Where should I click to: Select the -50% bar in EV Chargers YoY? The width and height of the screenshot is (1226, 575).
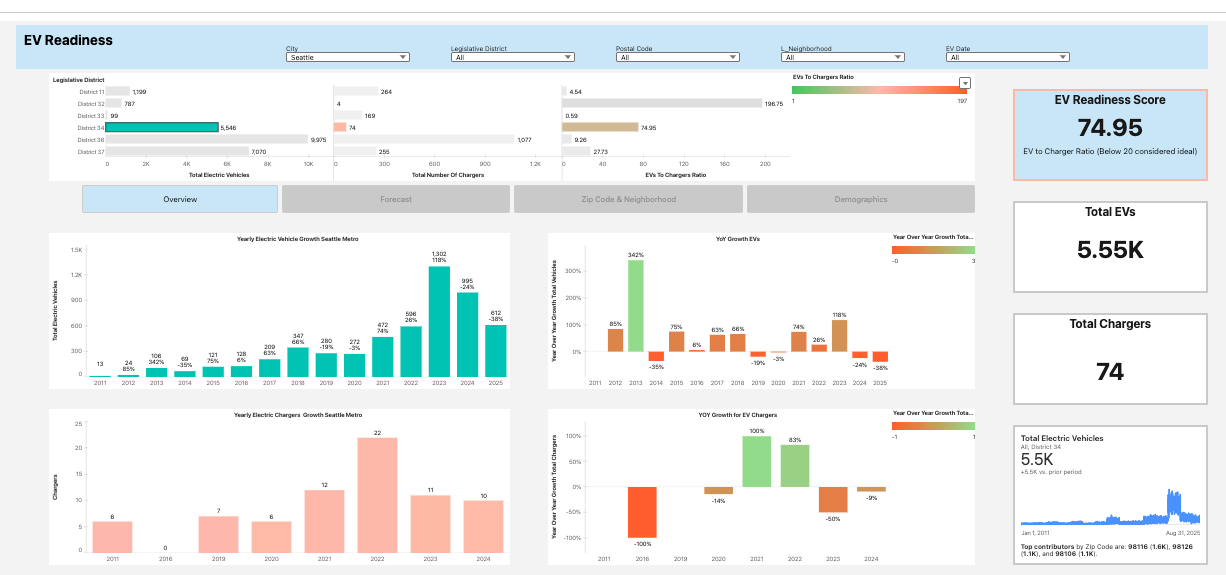(x=833, y=500)
